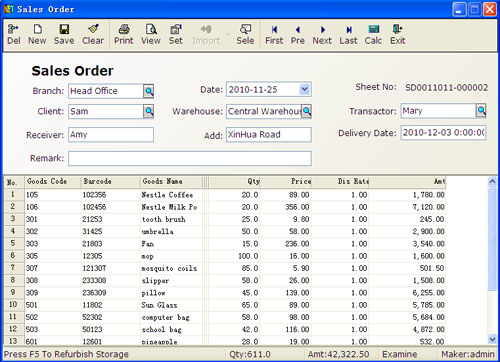Click the Delivery Date field

[x=443, y=133]
